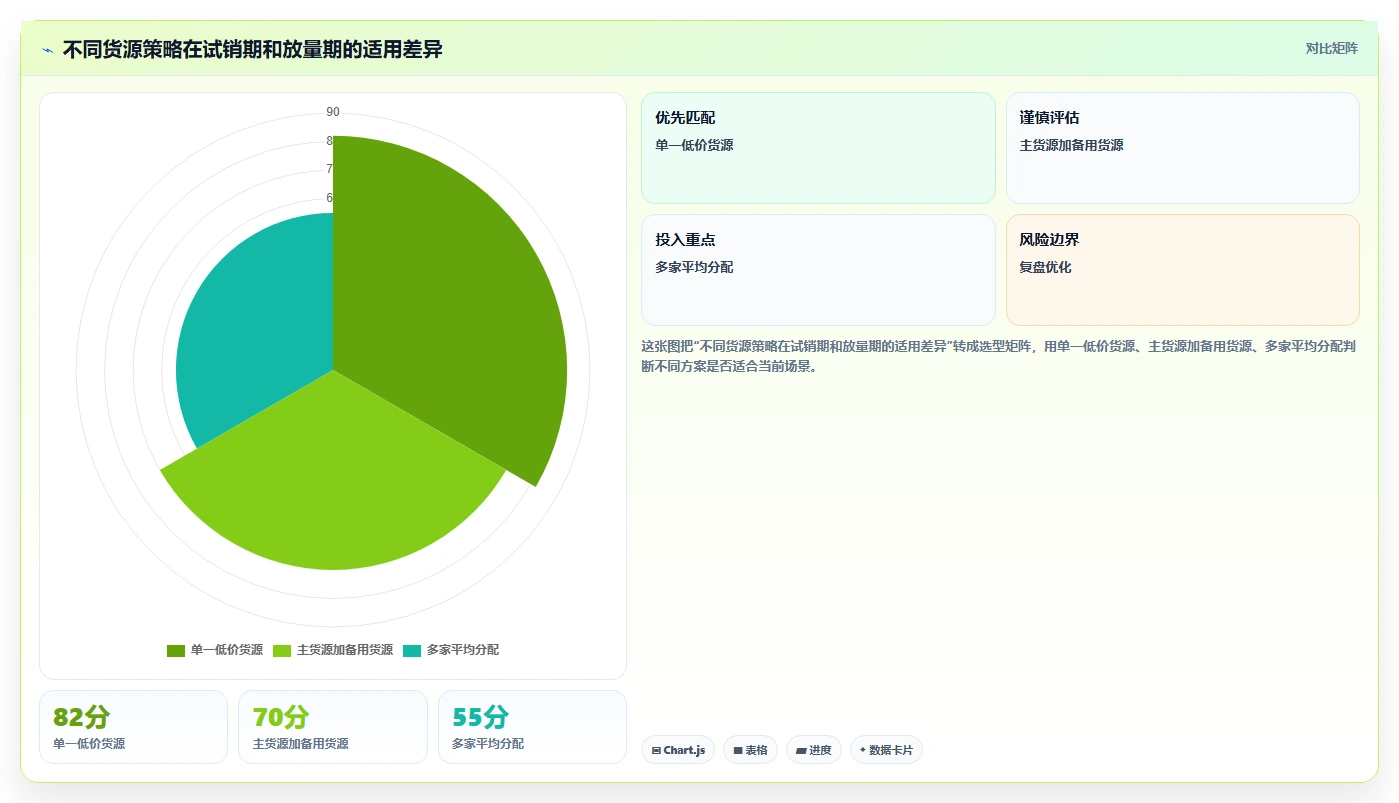This screenshot has width=1399, height=803.
Task: Click the axis label 90 on chart
Action: coord(333,112)
